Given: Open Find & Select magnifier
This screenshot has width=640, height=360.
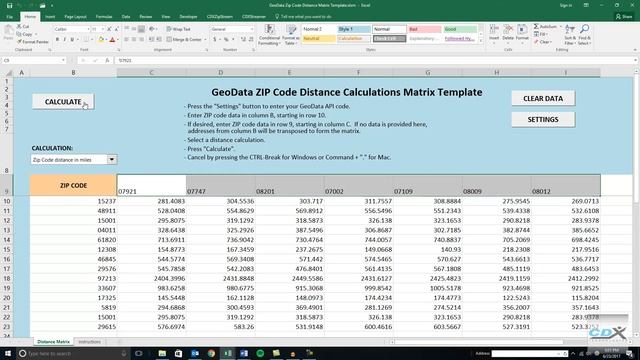Looking at the screenshot, I should pos(584,34).
